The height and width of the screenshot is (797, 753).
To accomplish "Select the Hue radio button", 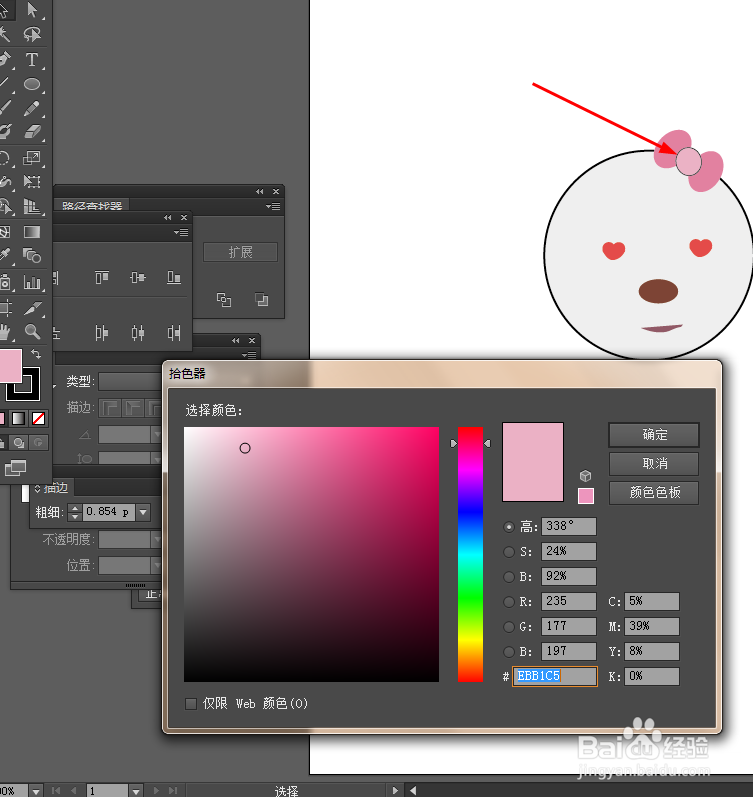I will (x=508, y=527).
